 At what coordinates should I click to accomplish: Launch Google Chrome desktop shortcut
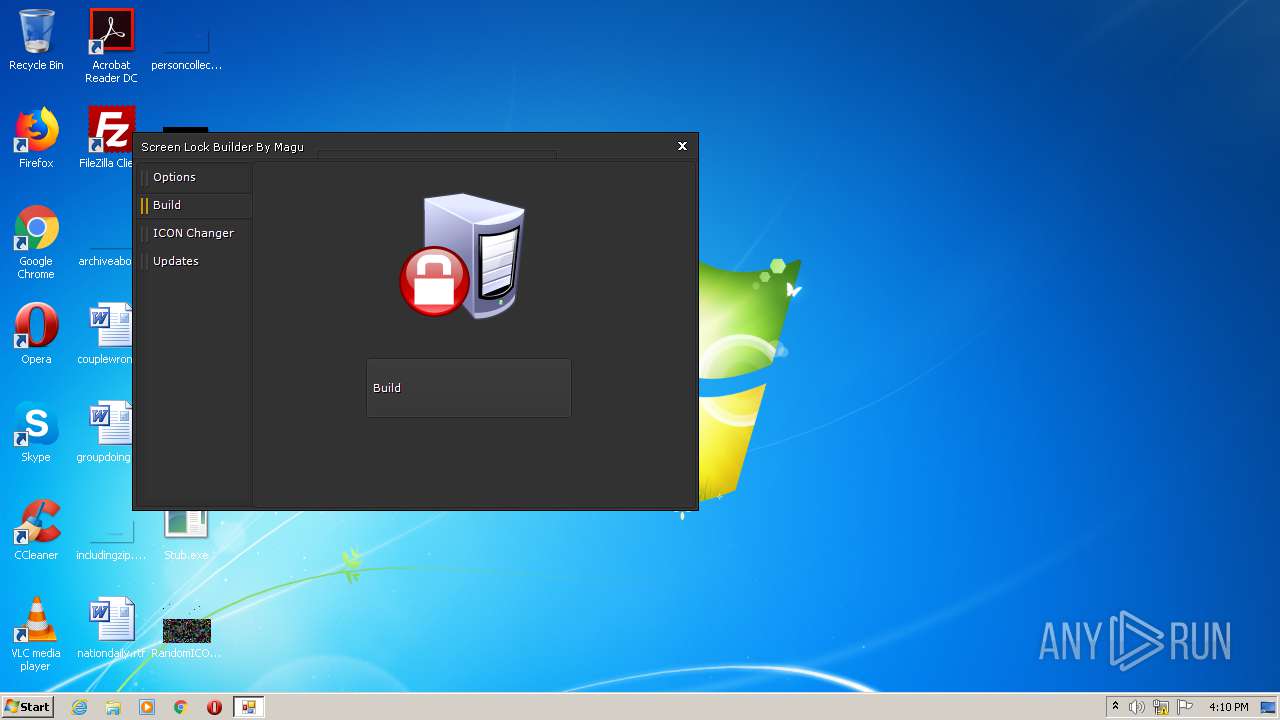pyautogui.click(x=36, y=243)
